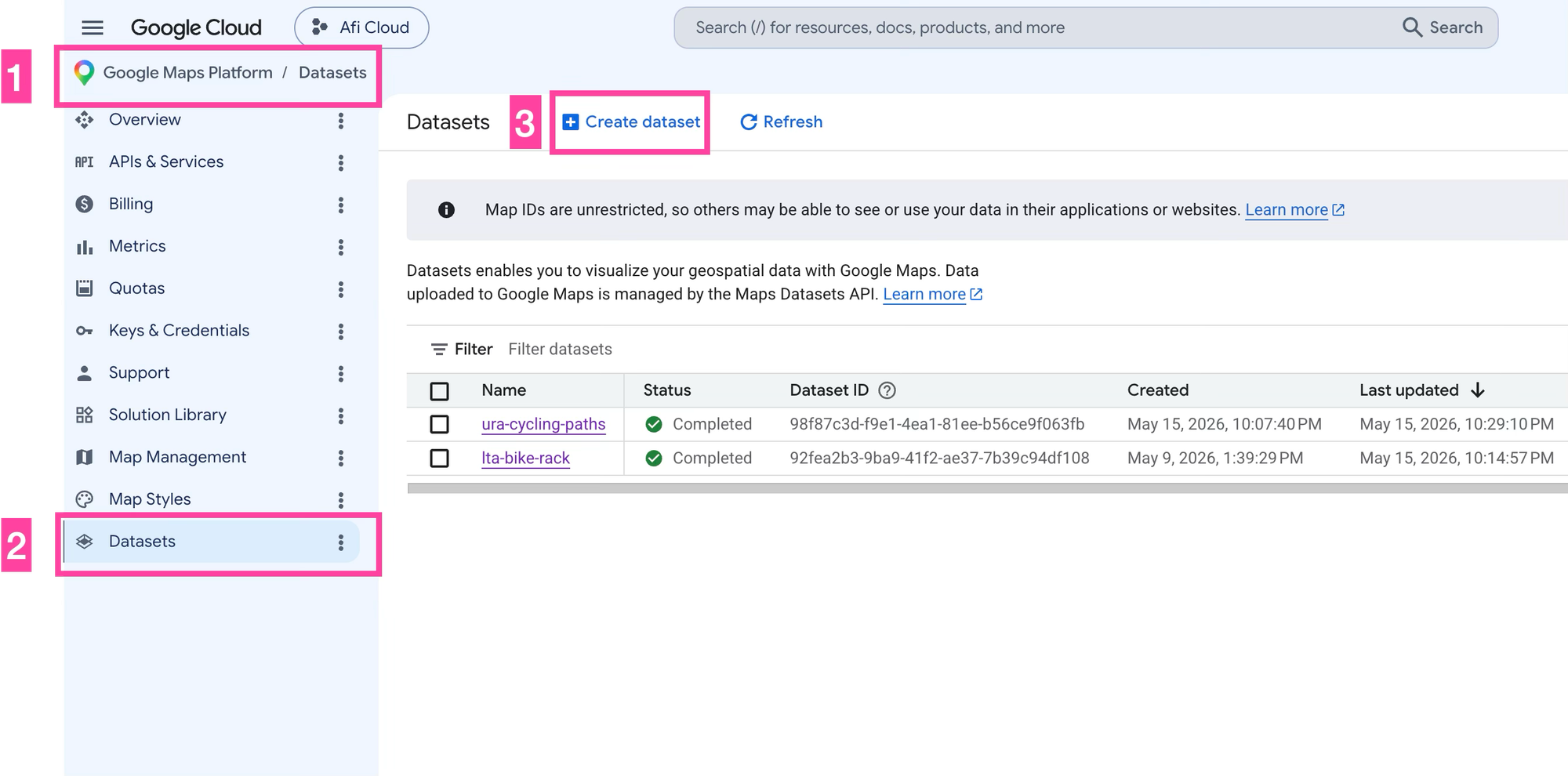1568x776 pixels.
Task: Click the Map Management map icon
Action: tap(85, 457)
